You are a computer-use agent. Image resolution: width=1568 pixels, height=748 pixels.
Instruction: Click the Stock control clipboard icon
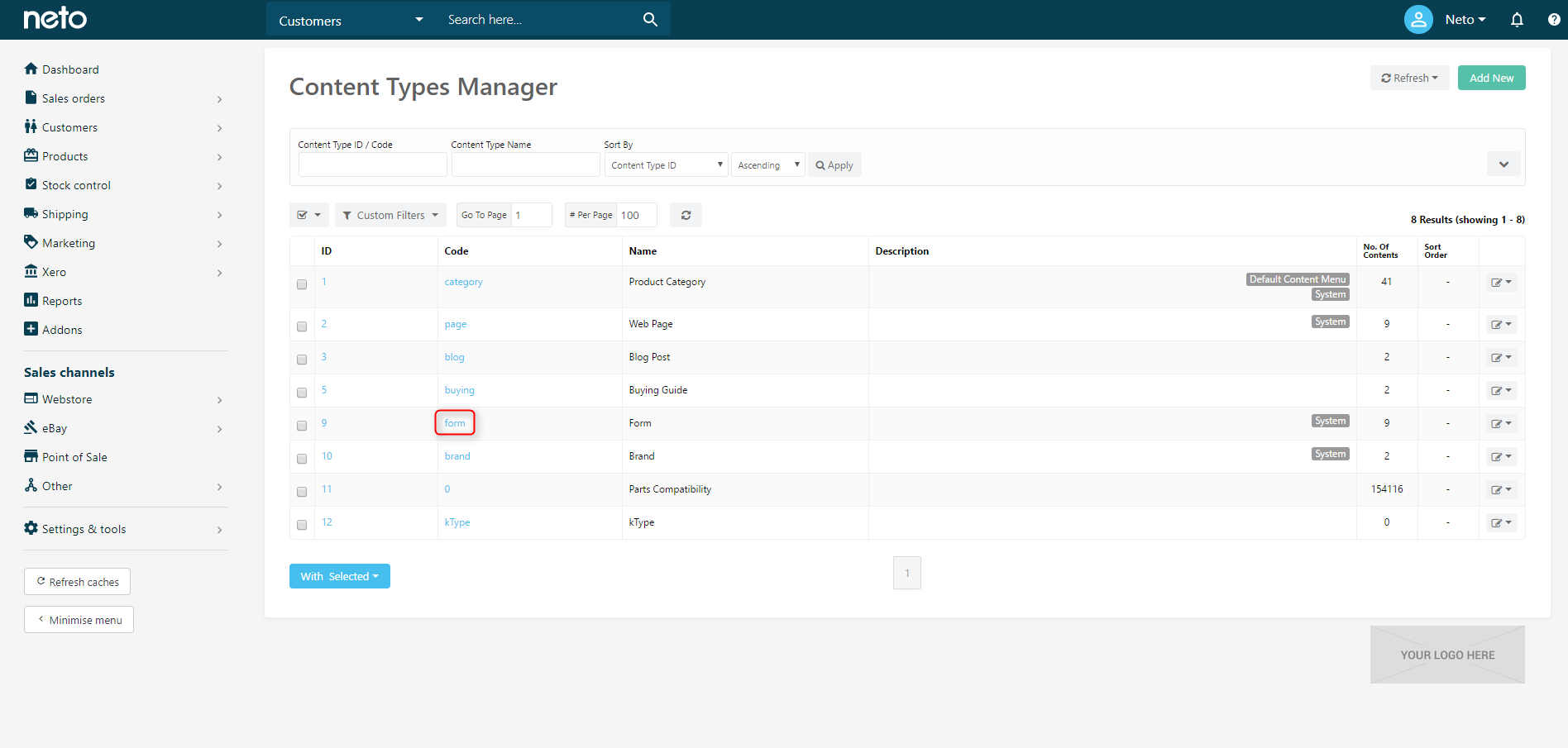[31, 184]
